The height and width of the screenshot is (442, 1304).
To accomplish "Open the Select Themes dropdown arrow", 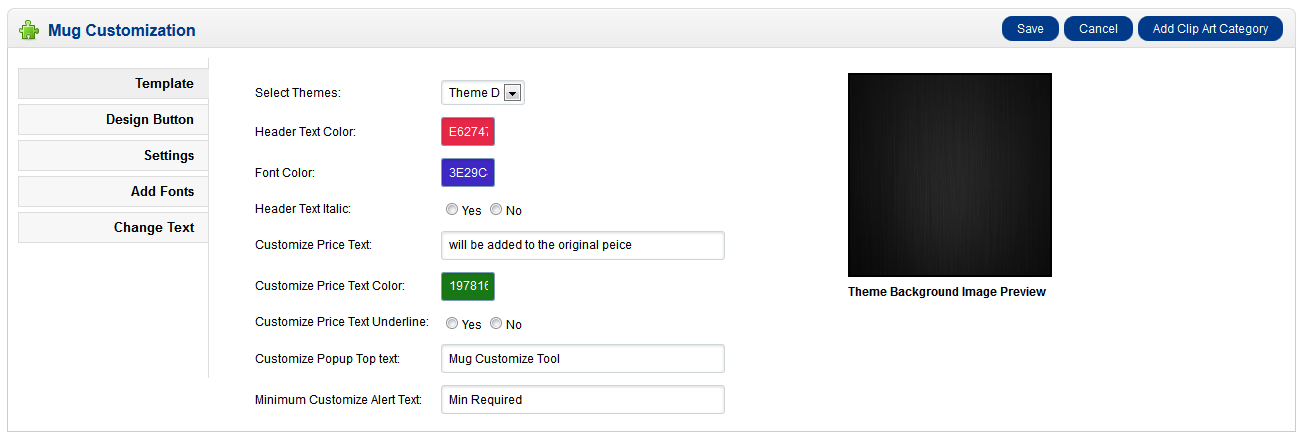I will click(x=512, y=93).
